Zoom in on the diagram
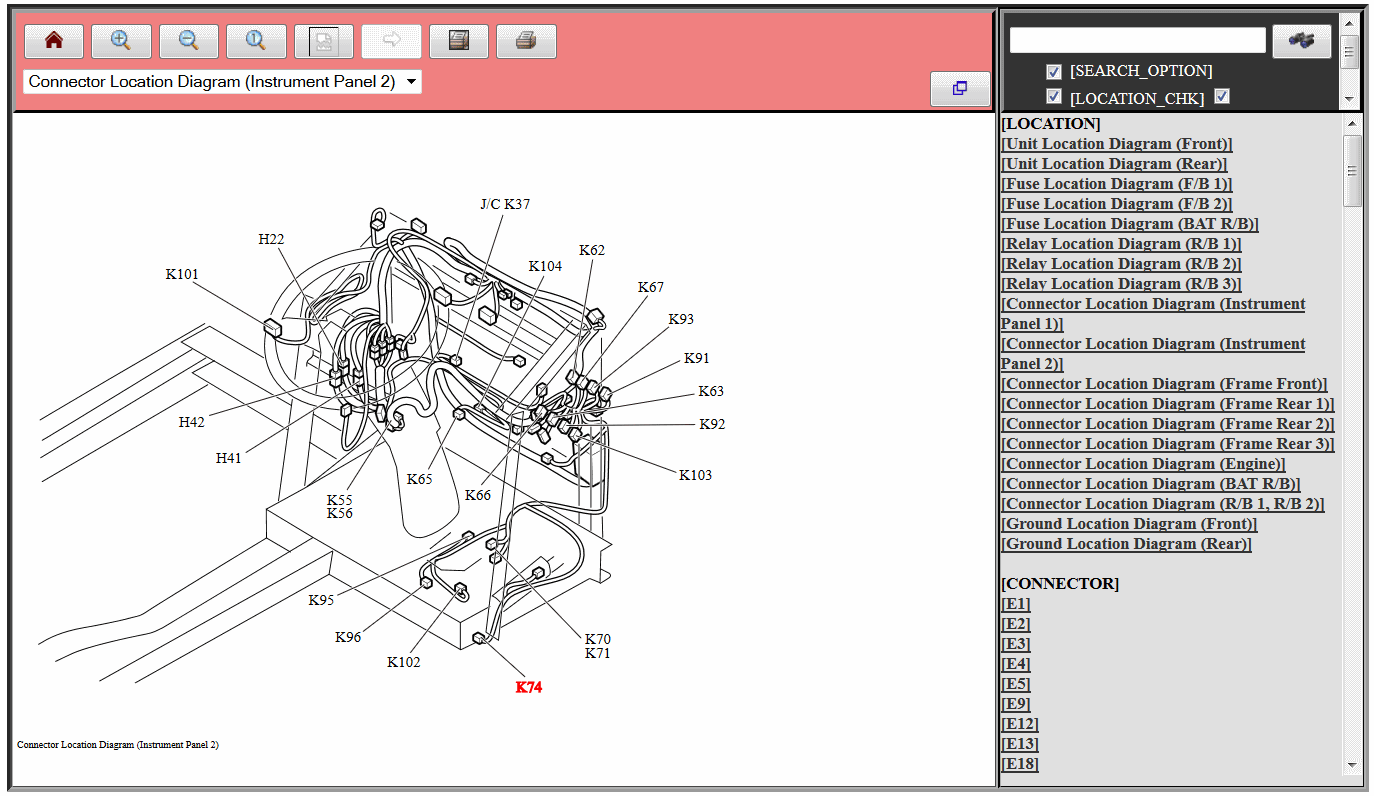Image resolution: width=1374 pixels, height=796 pixels. click(x=121, y=41)
